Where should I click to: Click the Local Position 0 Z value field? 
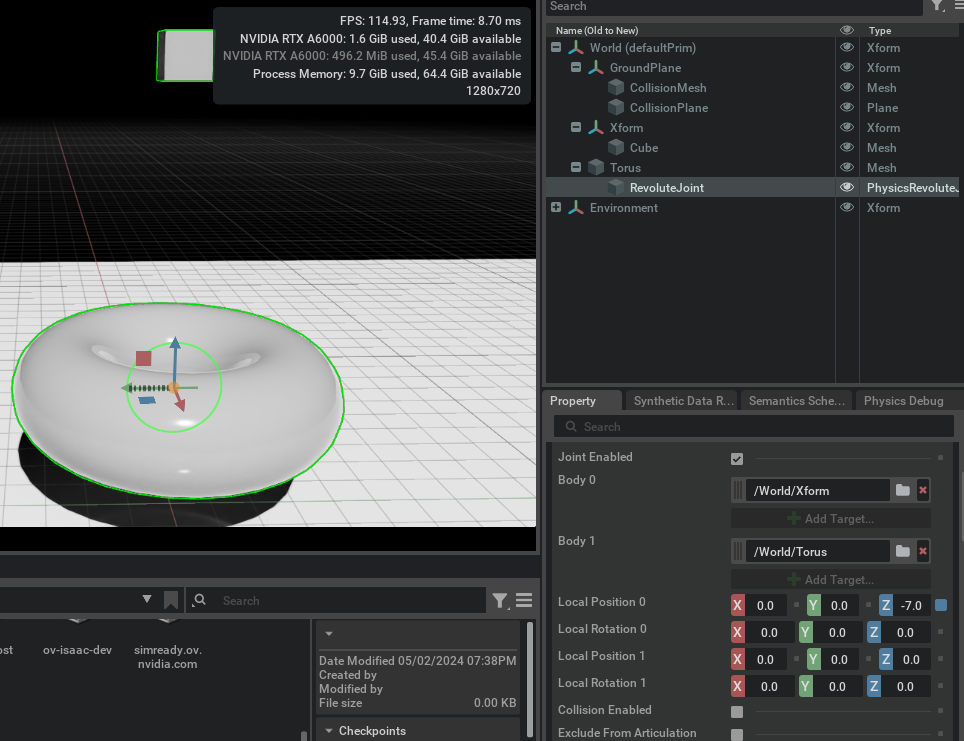(911, 605)
